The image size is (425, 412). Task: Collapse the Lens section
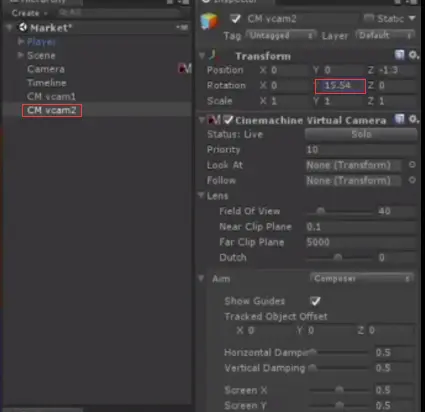[x=201, y=195]
